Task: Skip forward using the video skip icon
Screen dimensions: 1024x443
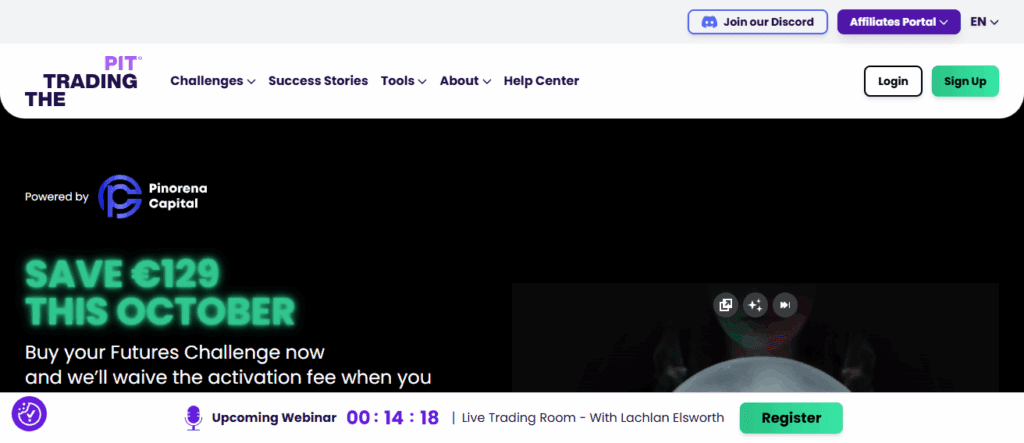Action: [785, 305]
